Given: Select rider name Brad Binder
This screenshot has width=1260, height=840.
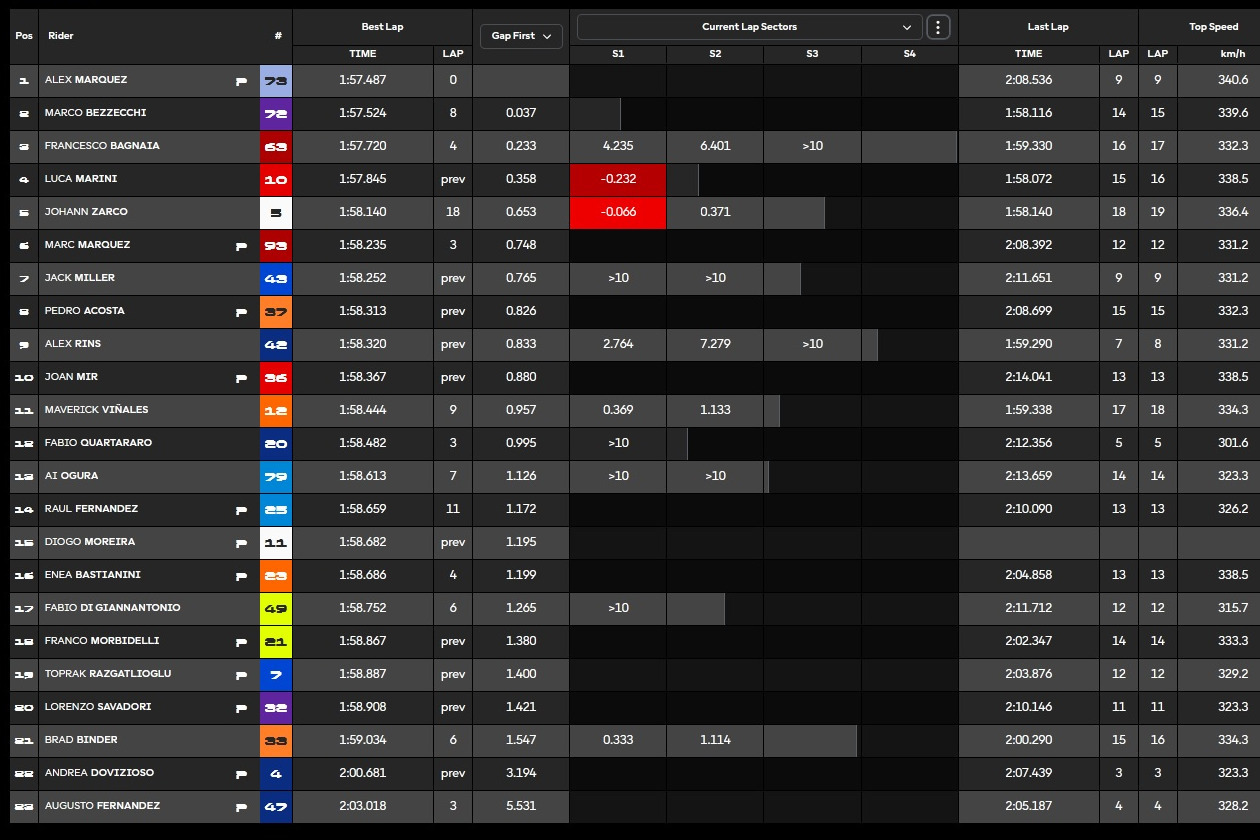Looking at the screenshot, I should coord(81,740).
